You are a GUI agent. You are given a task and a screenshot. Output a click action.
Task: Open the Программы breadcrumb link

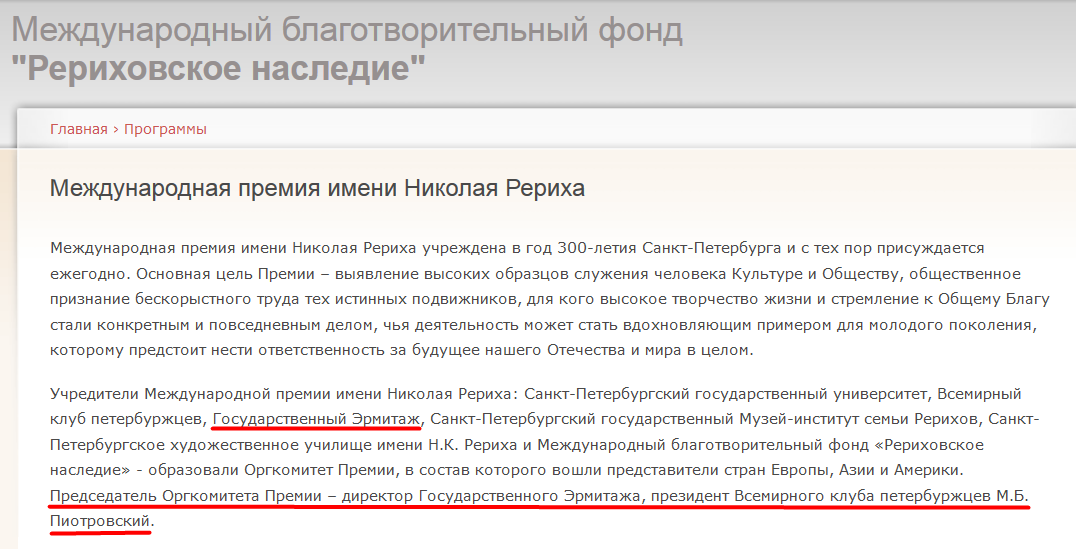tap(165, 129)
